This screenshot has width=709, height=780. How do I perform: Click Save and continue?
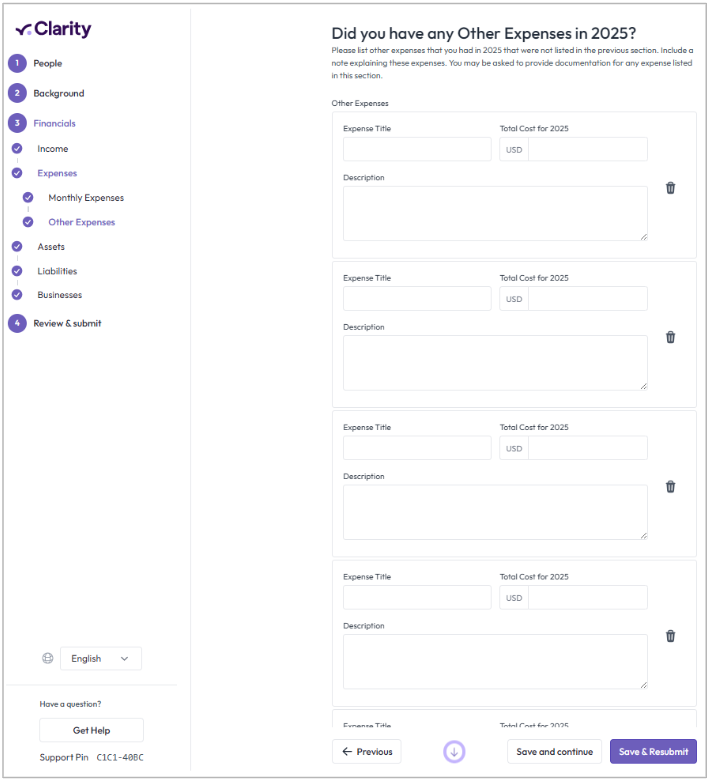pos(554,752)
